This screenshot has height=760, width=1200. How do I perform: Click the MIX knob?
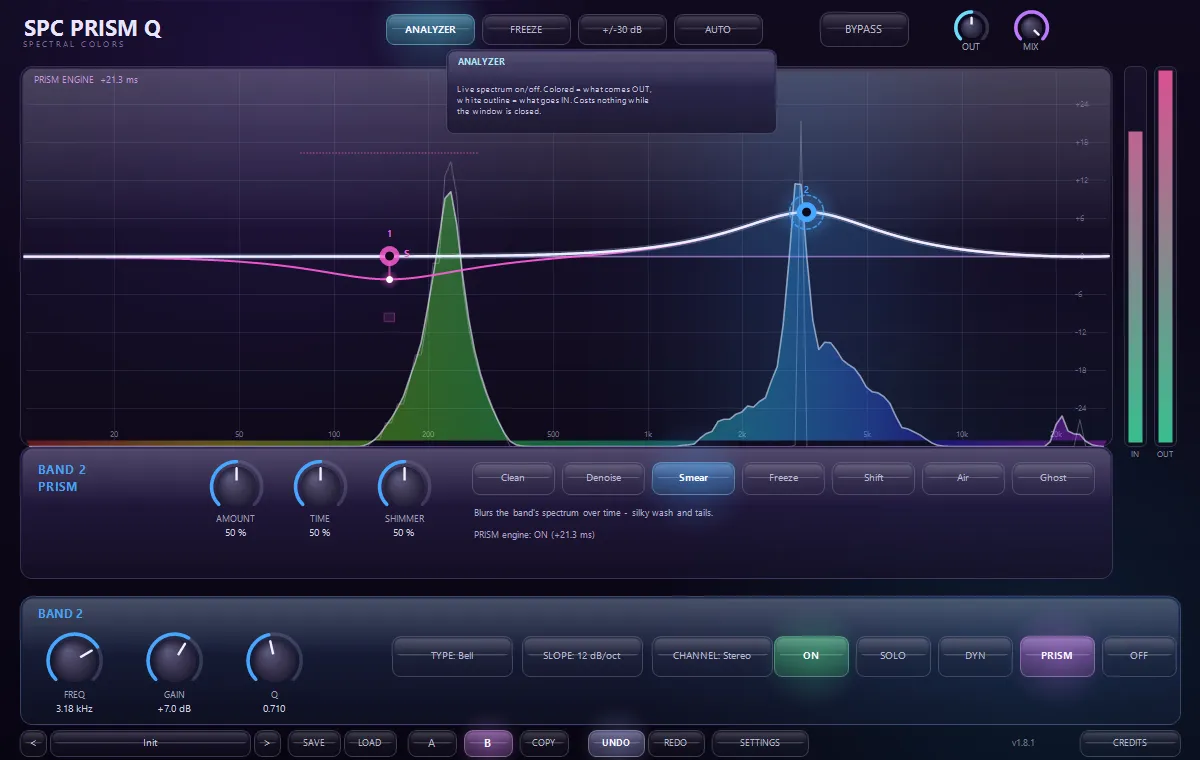click(x=1031, y=26)
